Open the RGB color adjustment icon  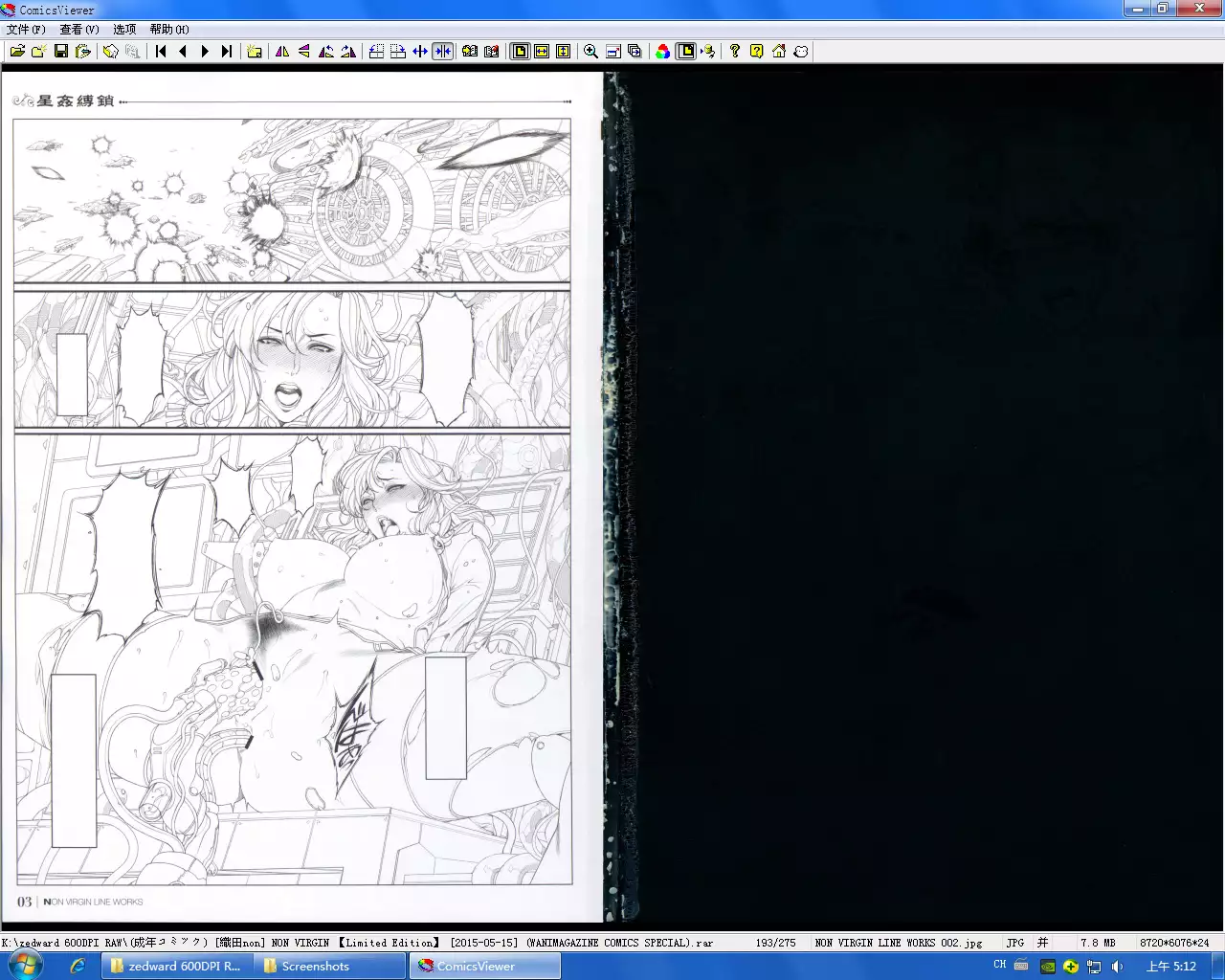coord(662,52)
